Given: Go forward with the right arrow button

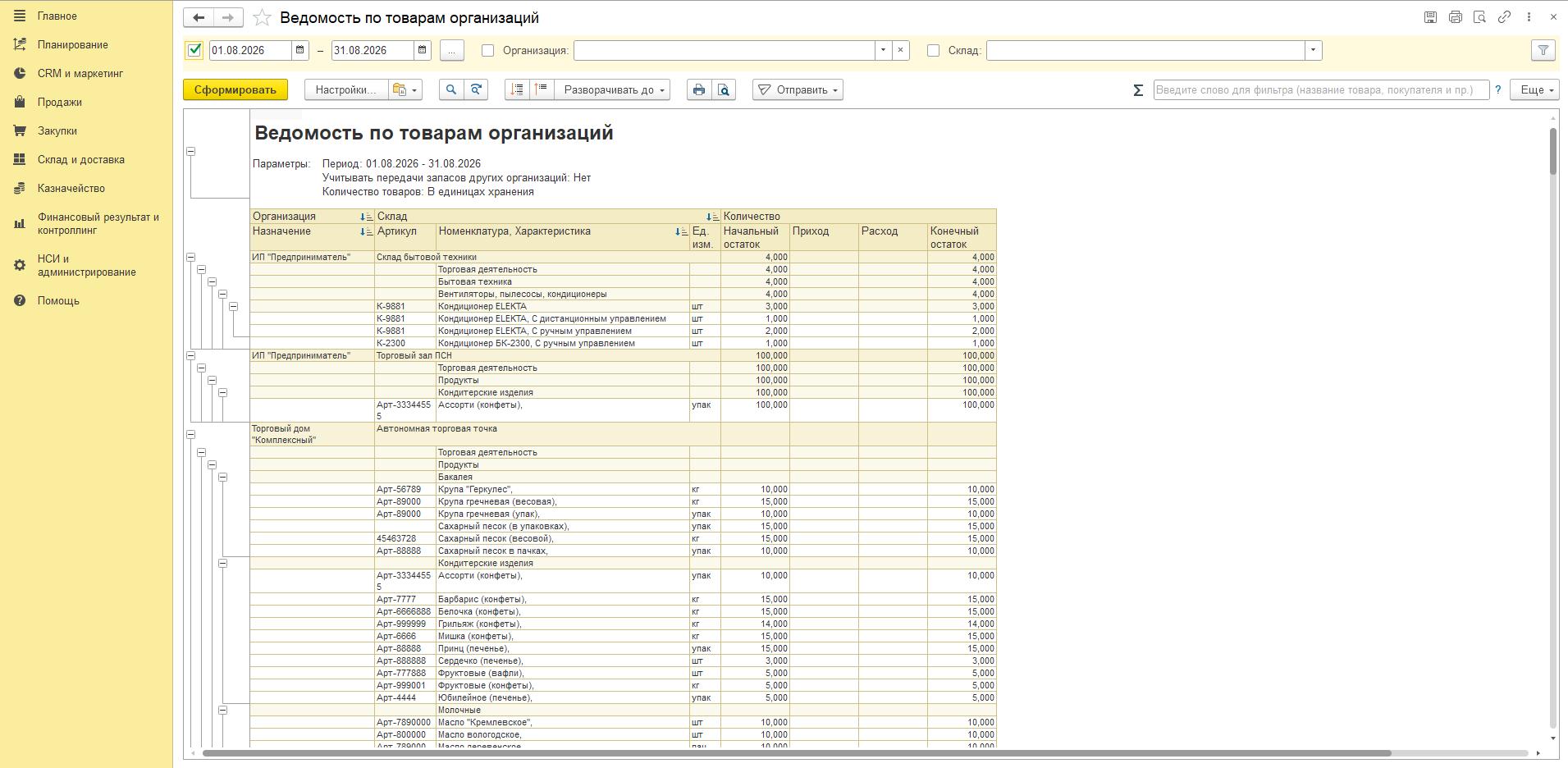Looking at the screenshot, I should (228, 17).
